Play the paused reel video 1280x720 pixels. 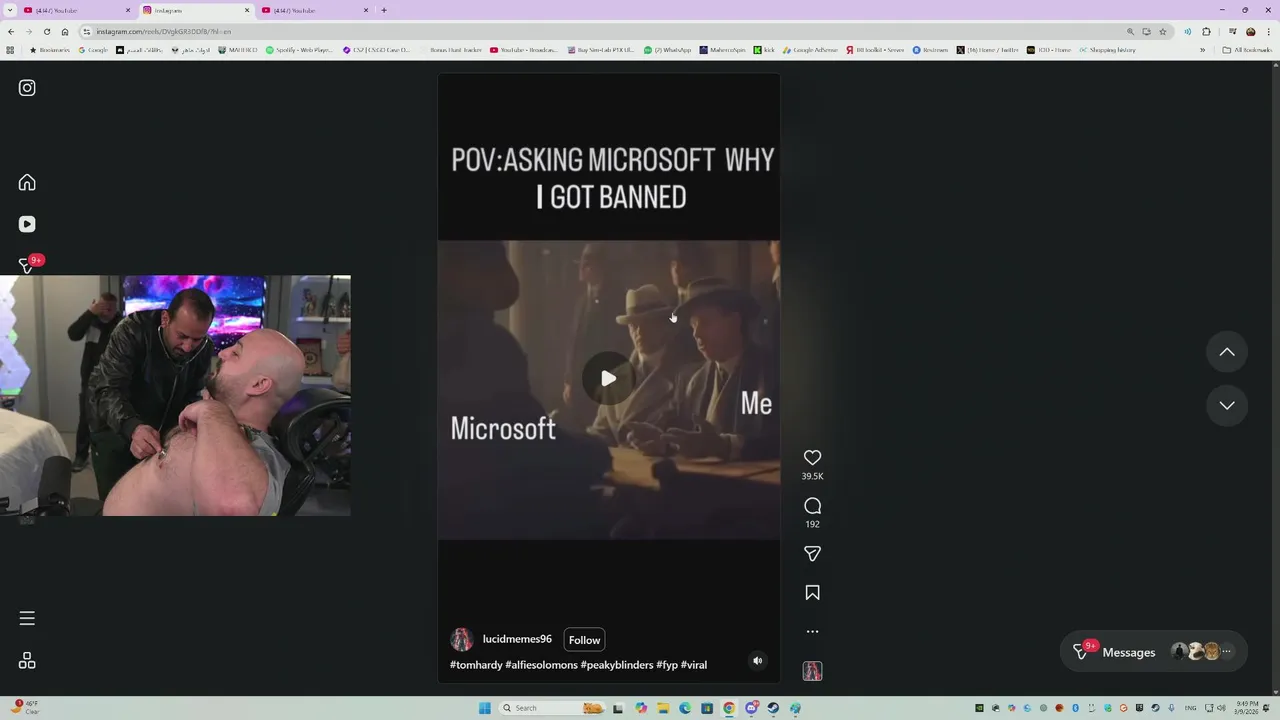pyautogui.click(x=608, y=378)
